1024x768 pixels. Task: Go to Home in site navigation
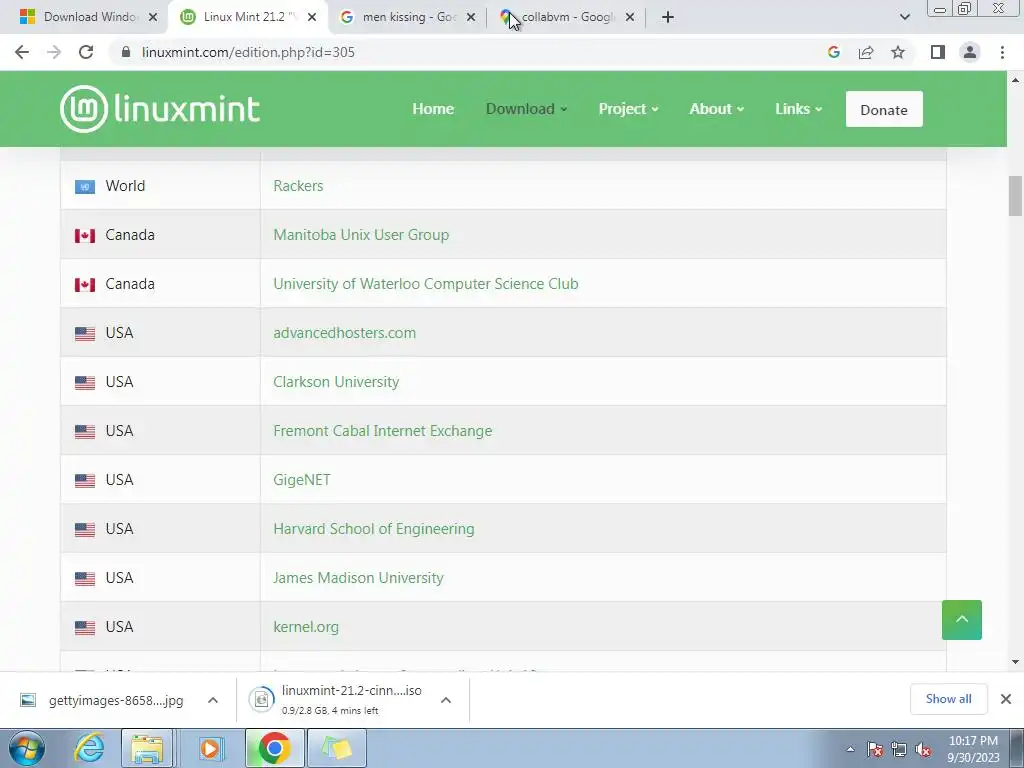(433, 109)
